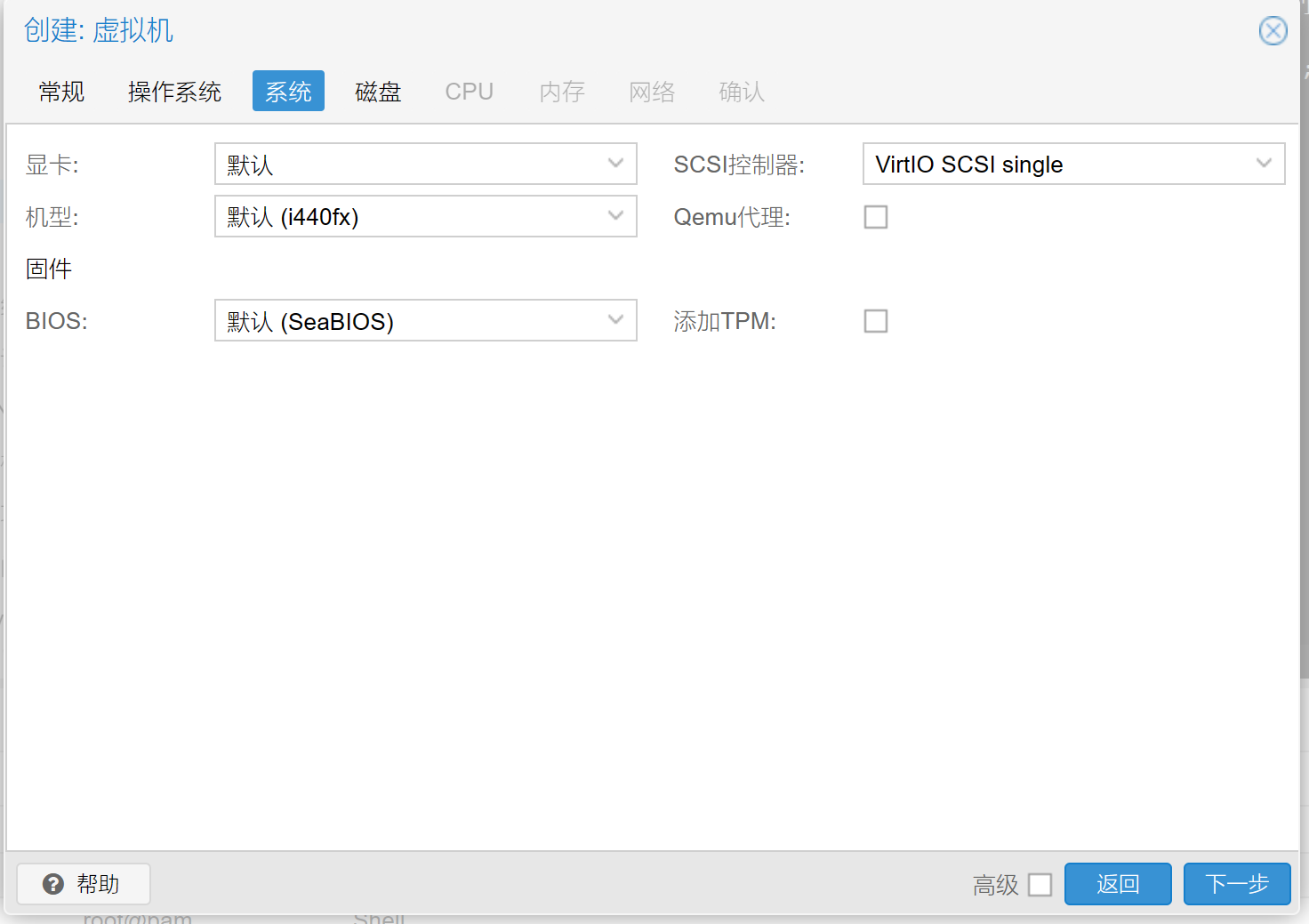Go to the 操作系统 tab

tap(174, 92)
